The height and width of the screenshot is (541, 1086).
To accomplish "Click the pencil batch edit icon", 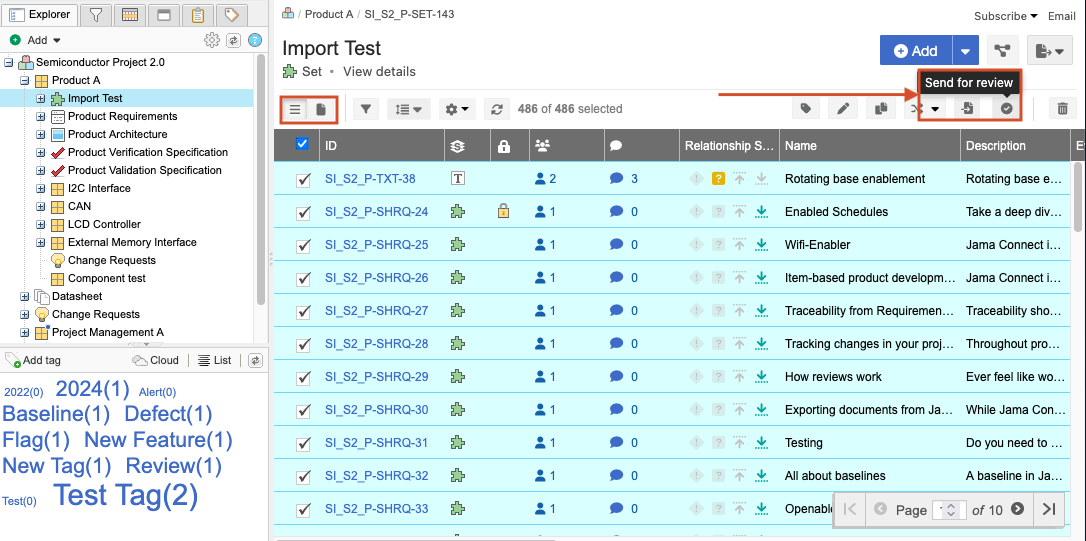I will click(843, 109).
